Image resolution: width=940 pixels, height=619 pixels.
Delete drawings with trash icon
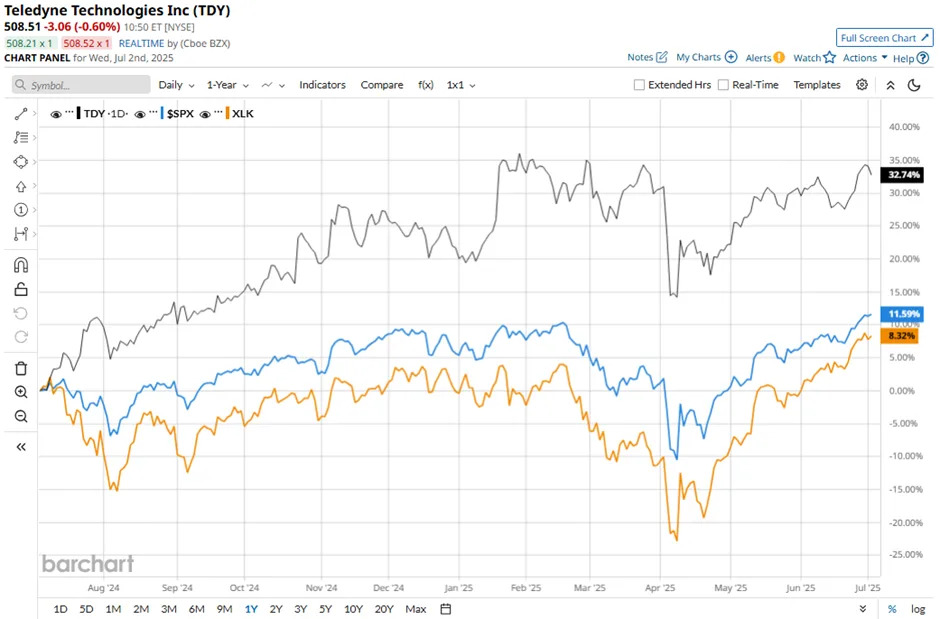[x=21, y=368]
